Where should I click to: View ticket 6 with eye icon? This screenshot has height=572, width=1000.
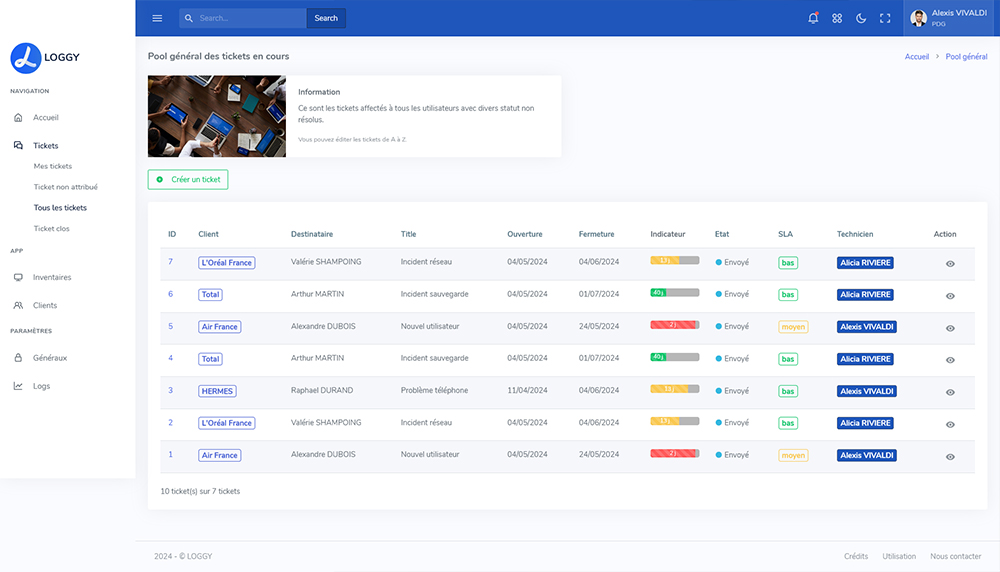pyautogui.click(x=950, y=296)
